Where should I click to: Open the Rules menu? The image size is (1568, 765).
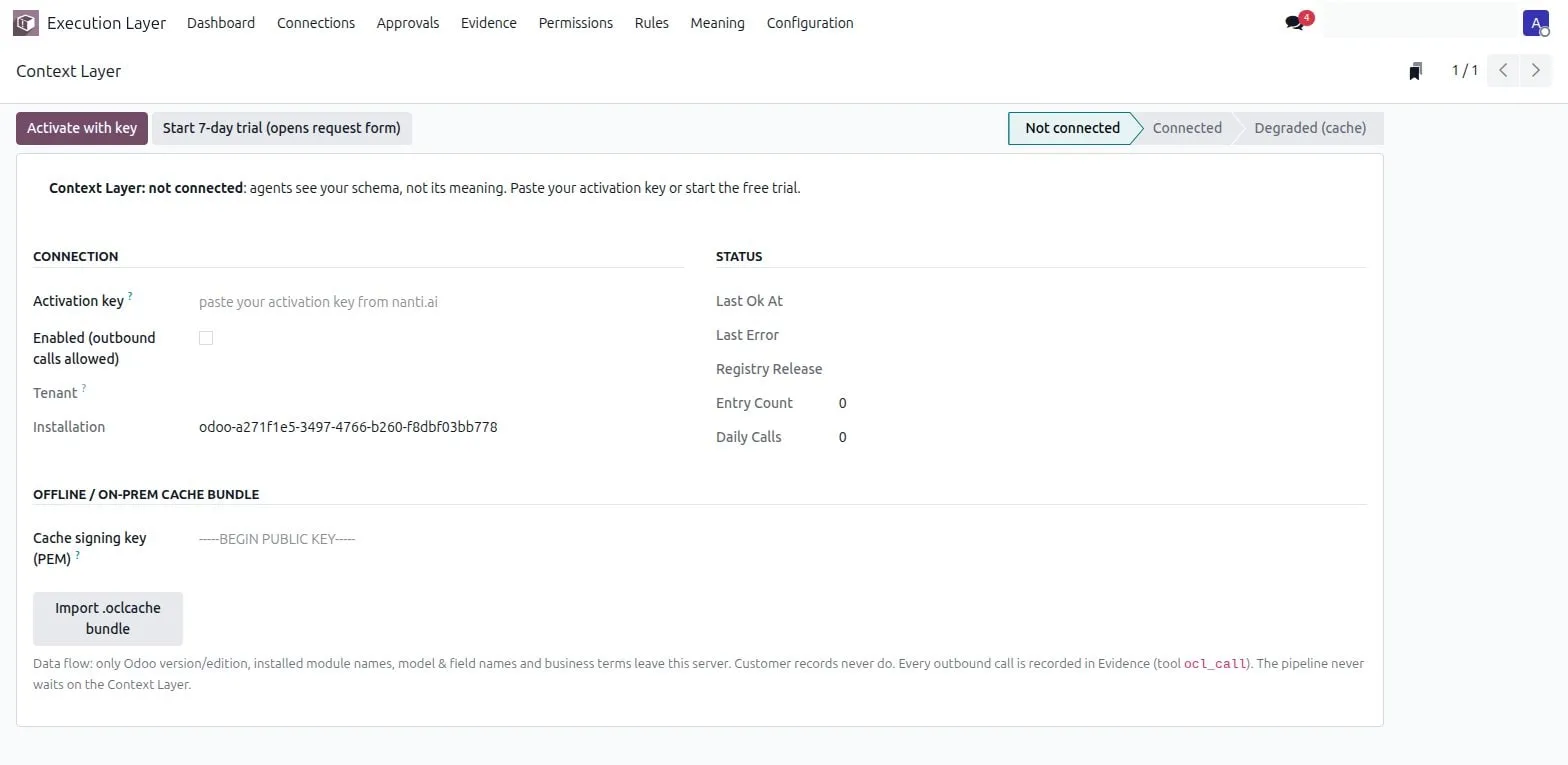point(652,22)
